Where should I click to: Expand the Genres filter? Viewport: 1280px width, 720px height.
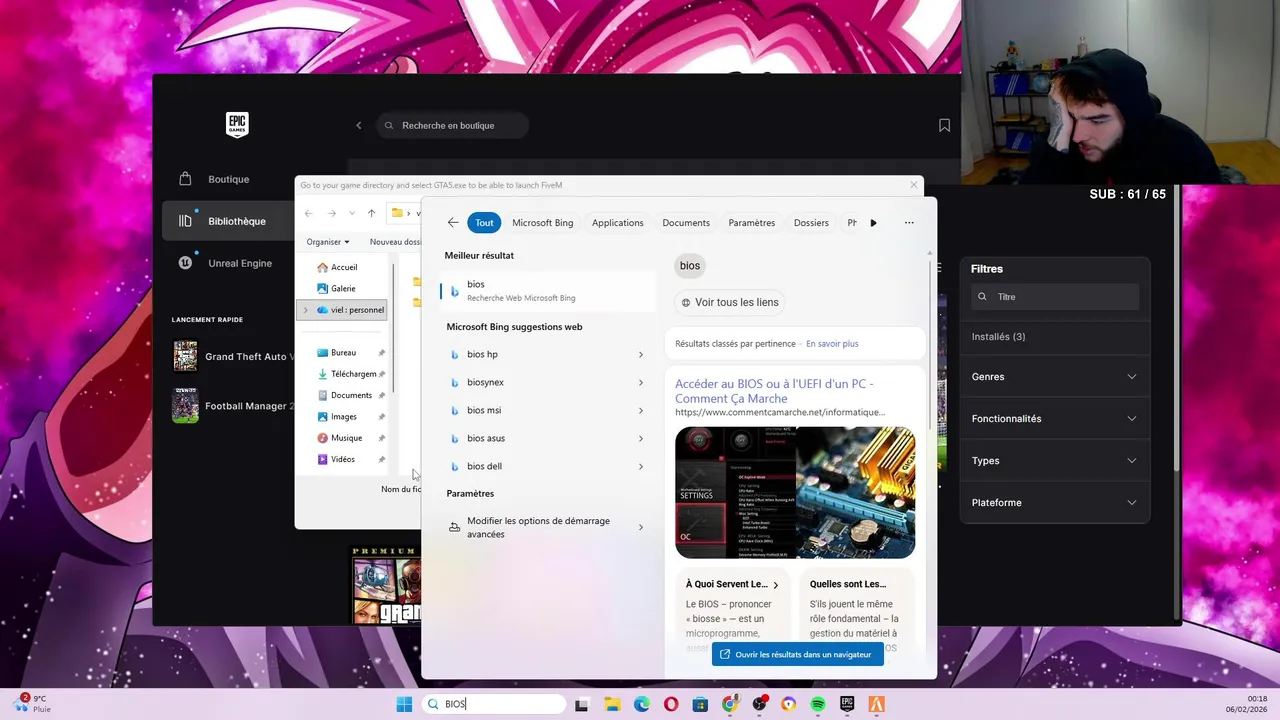(x=1054, y=377)
